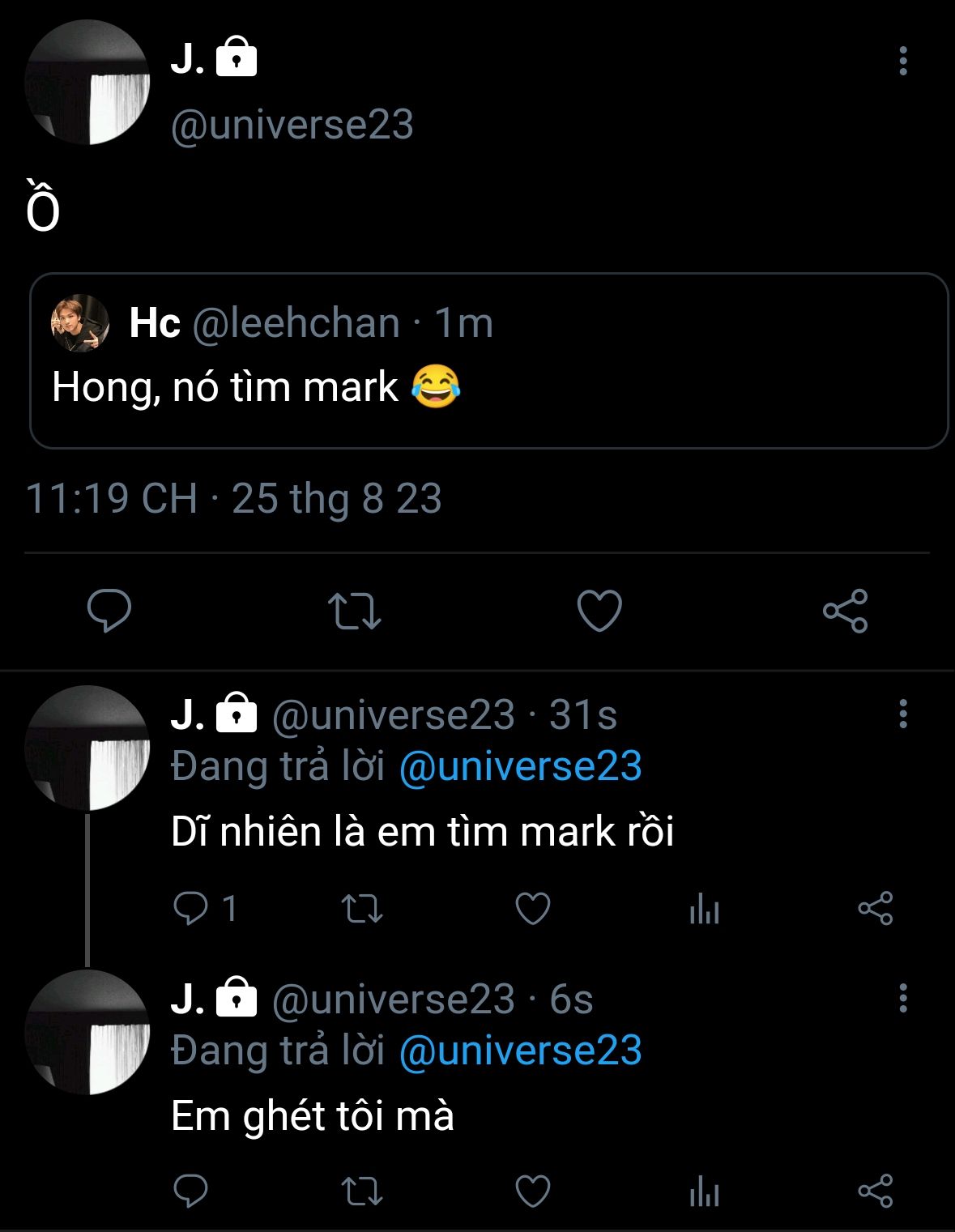Open the main tweet author's profile picture

coord(87,83)
